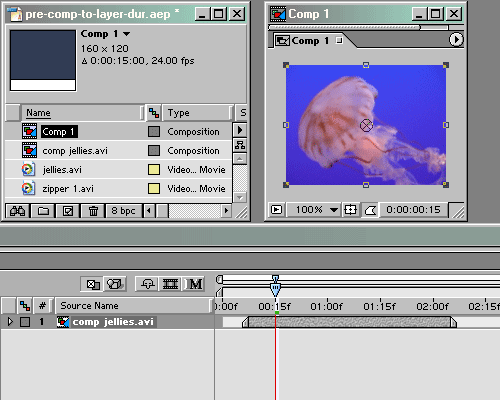
Task: Click the layer in-point handle in Timeline
Action: pyautogui.click(x=245, y=322)
